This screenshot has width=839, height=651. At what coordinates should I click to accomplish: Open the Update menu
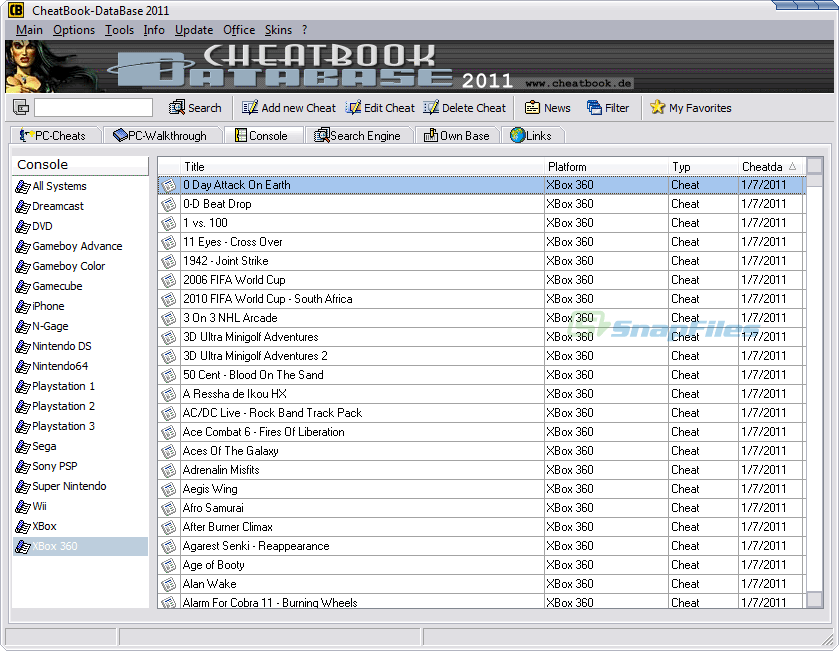(x=194, y=30)
